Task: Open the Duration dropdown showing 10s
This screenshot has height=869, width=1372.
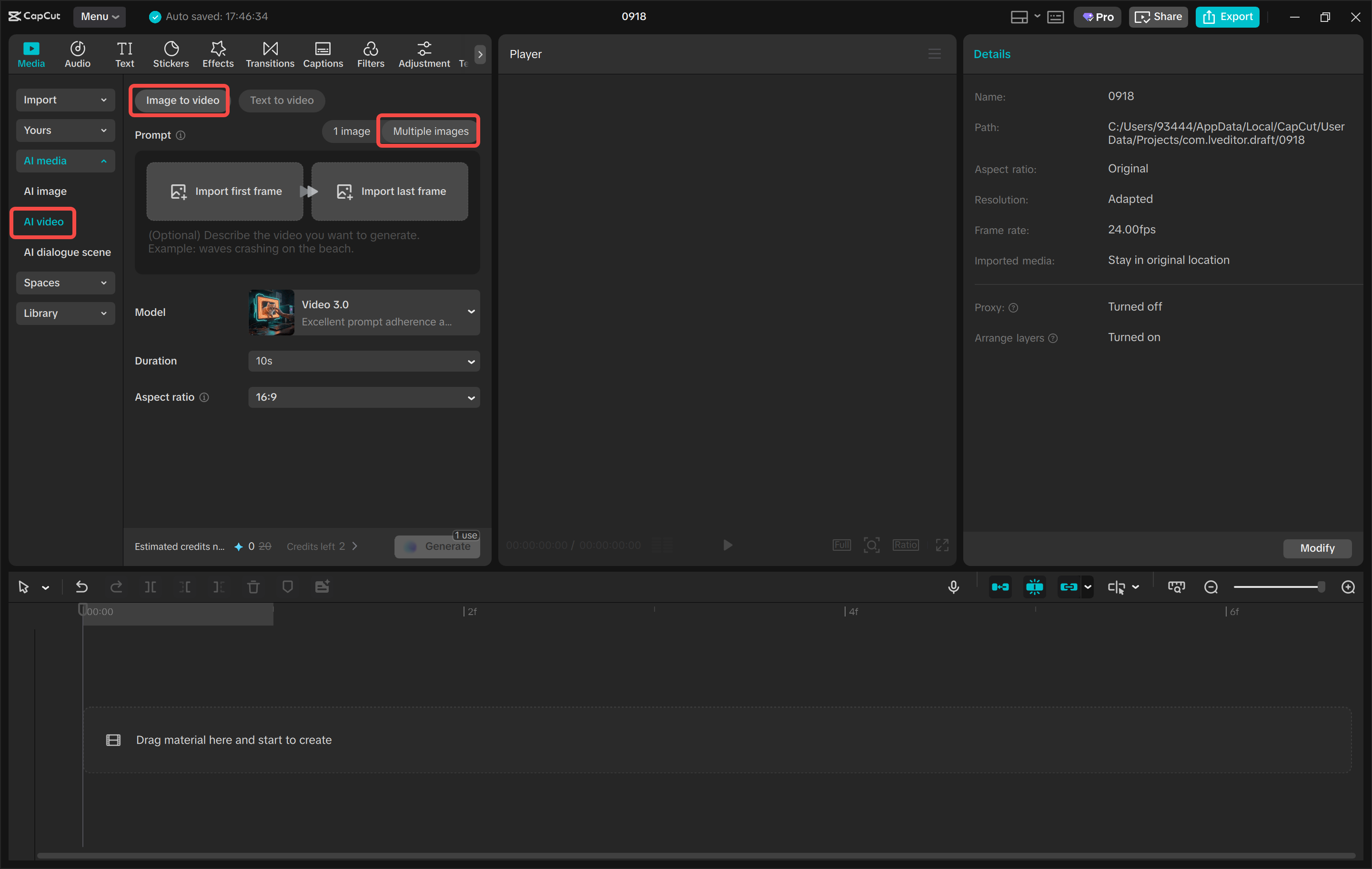Action: (363, 361)
